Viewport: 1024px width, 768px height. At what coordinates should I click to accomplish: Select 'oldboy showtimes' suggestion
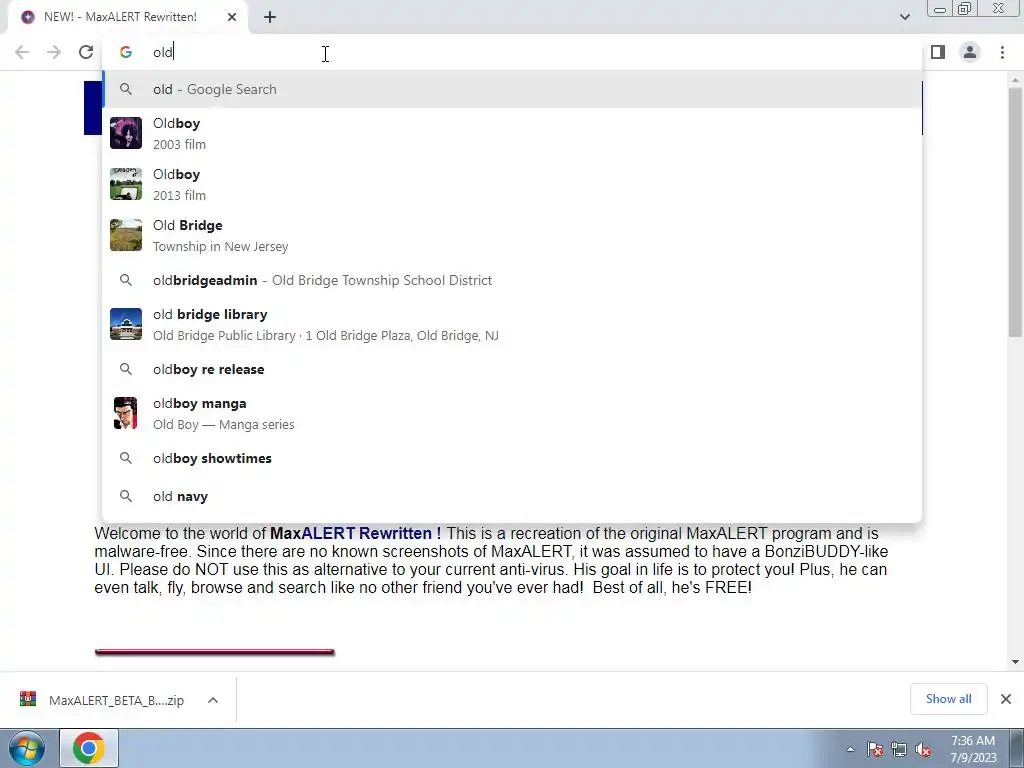click(x=512, y=458)
